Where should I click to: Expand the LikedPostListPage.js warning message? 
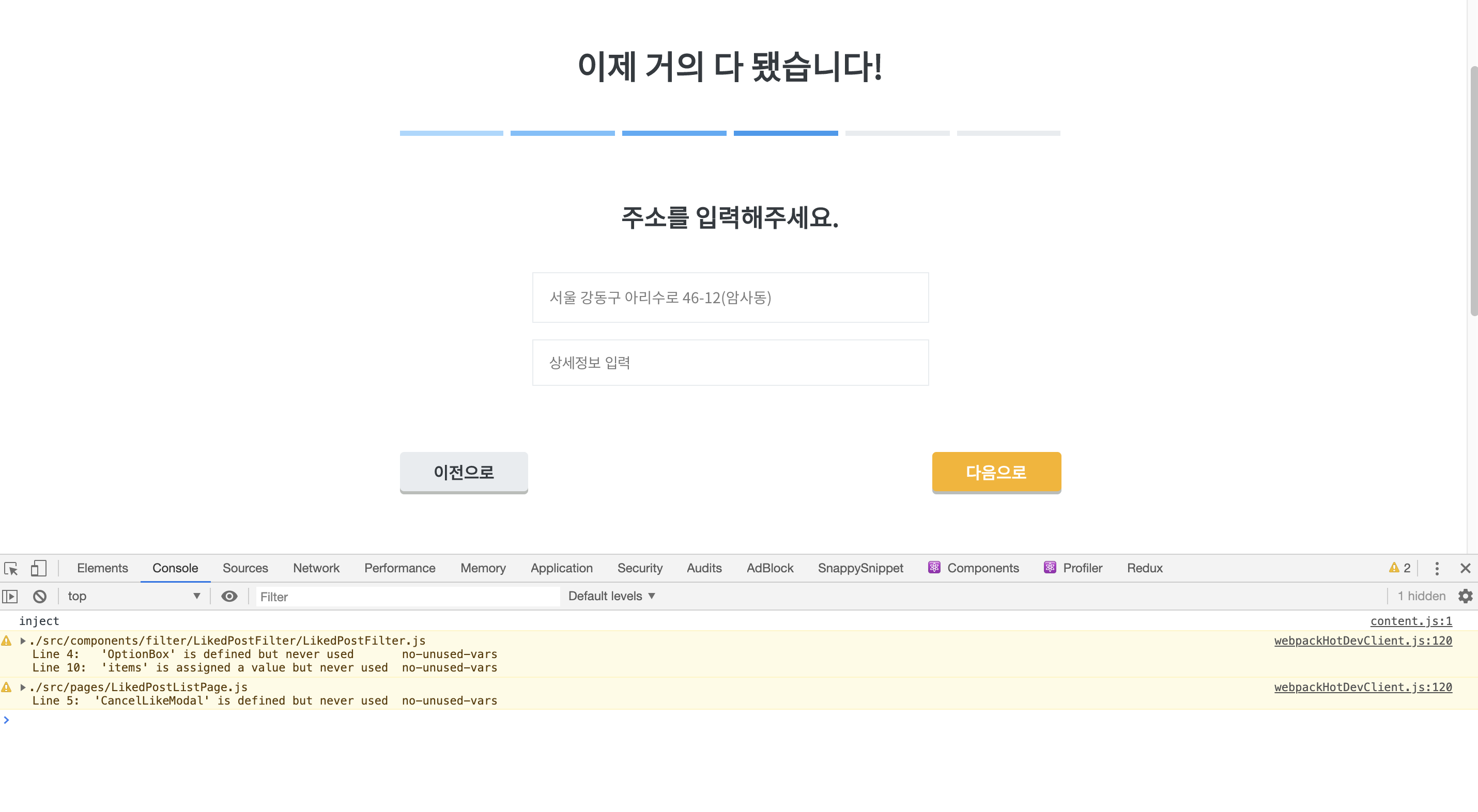tap(23, 687)
